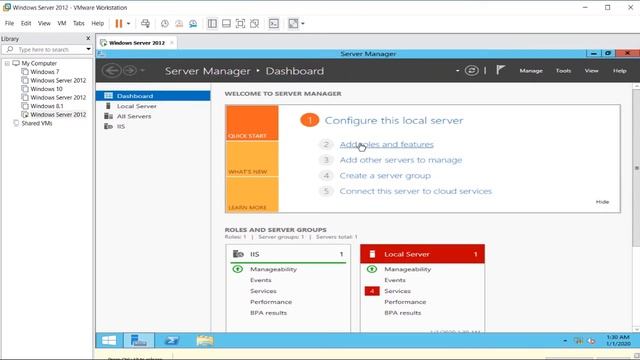Click Connect this server to cloud services
Screen dimensions: 640x360
click(416, 191)
